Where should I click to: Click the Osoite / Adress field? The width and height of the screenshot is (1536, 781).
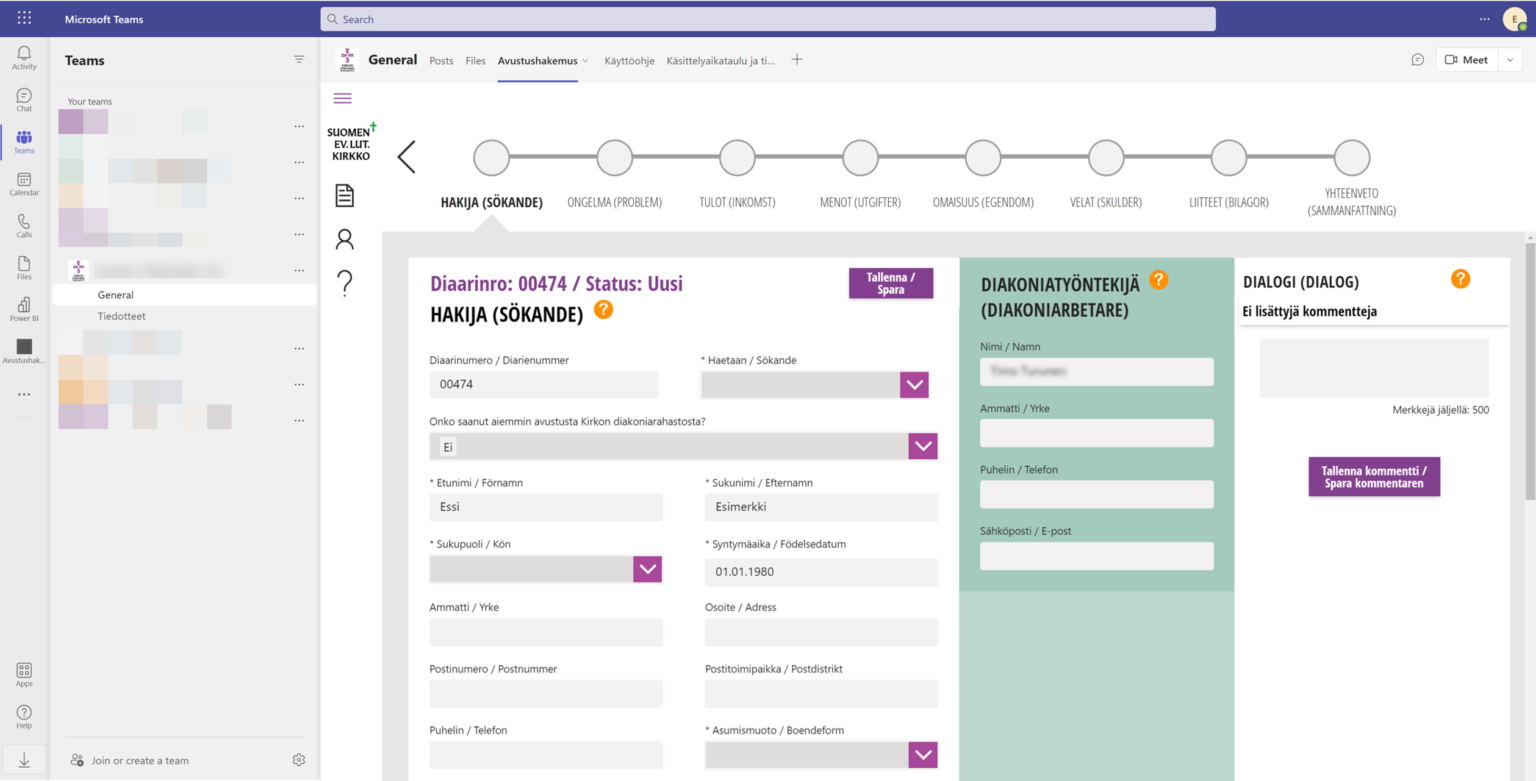(x=822, y=632)
